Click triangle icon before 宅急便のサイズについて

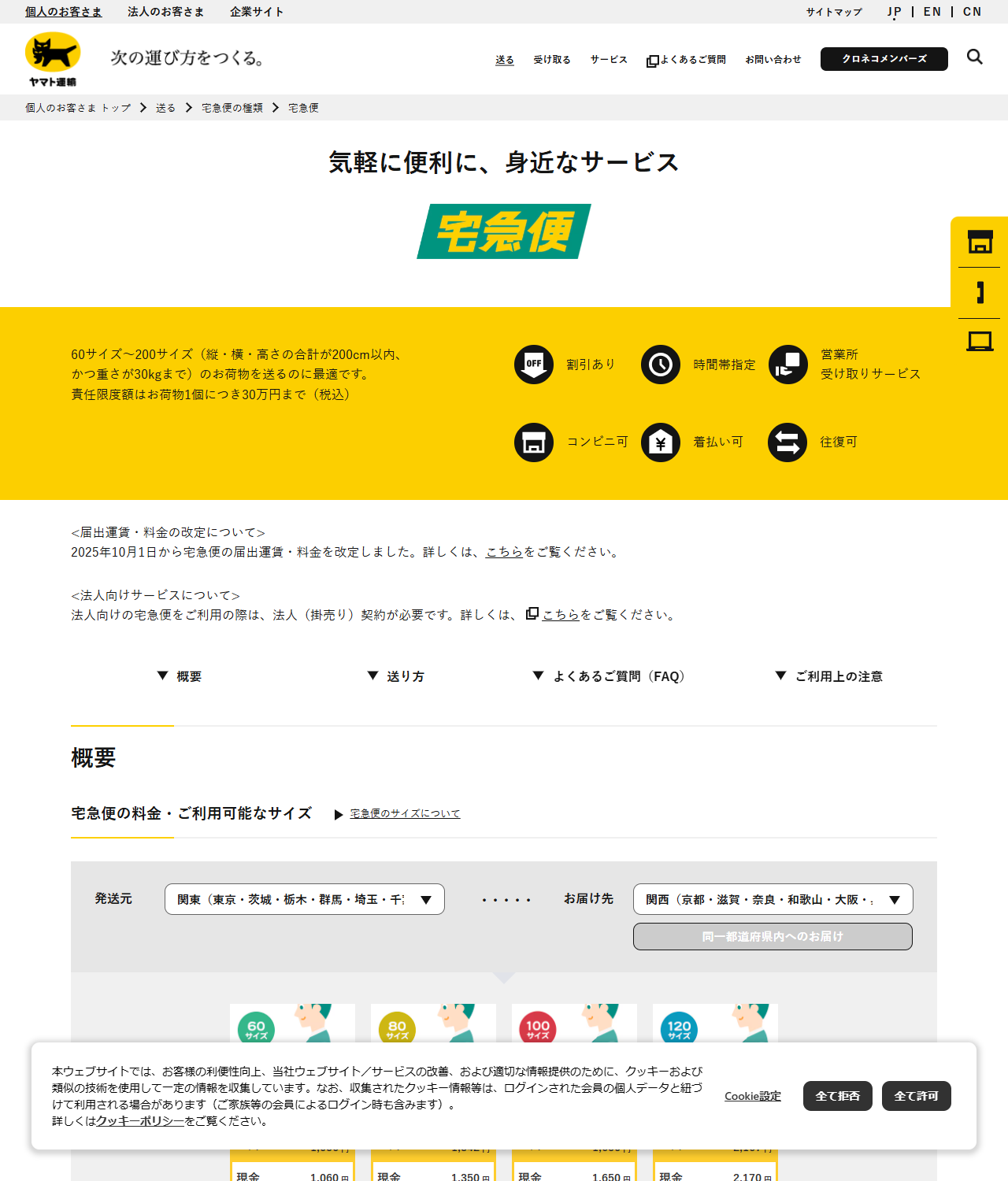point(339,814)
